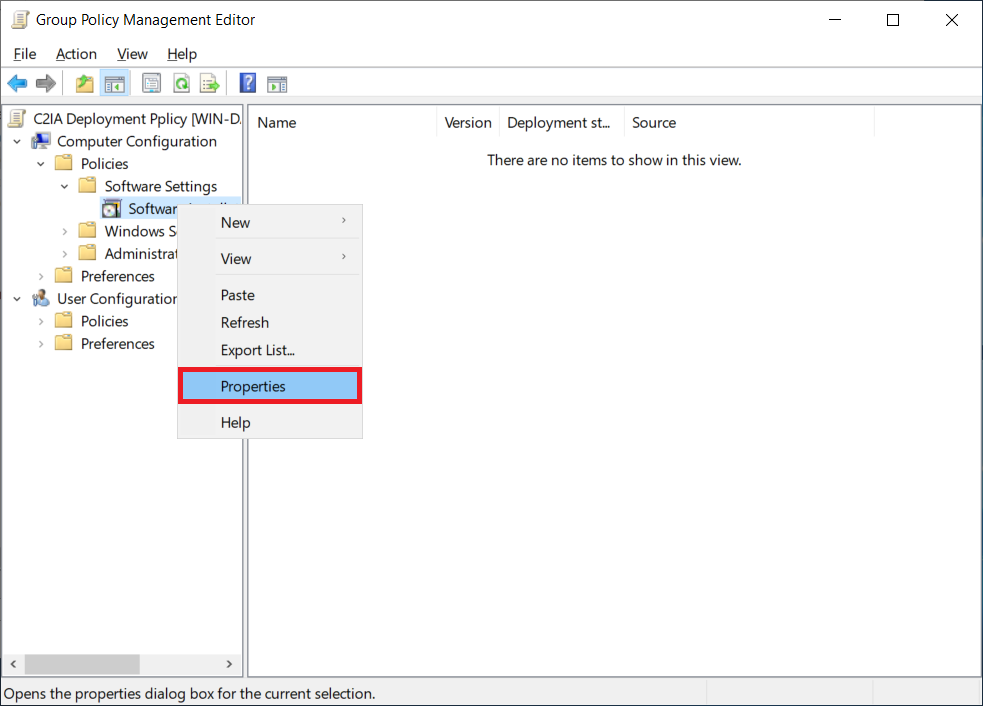Collapse the Computer Configuration node
This screenshot has width=983, height=706.
coord(15,141)
